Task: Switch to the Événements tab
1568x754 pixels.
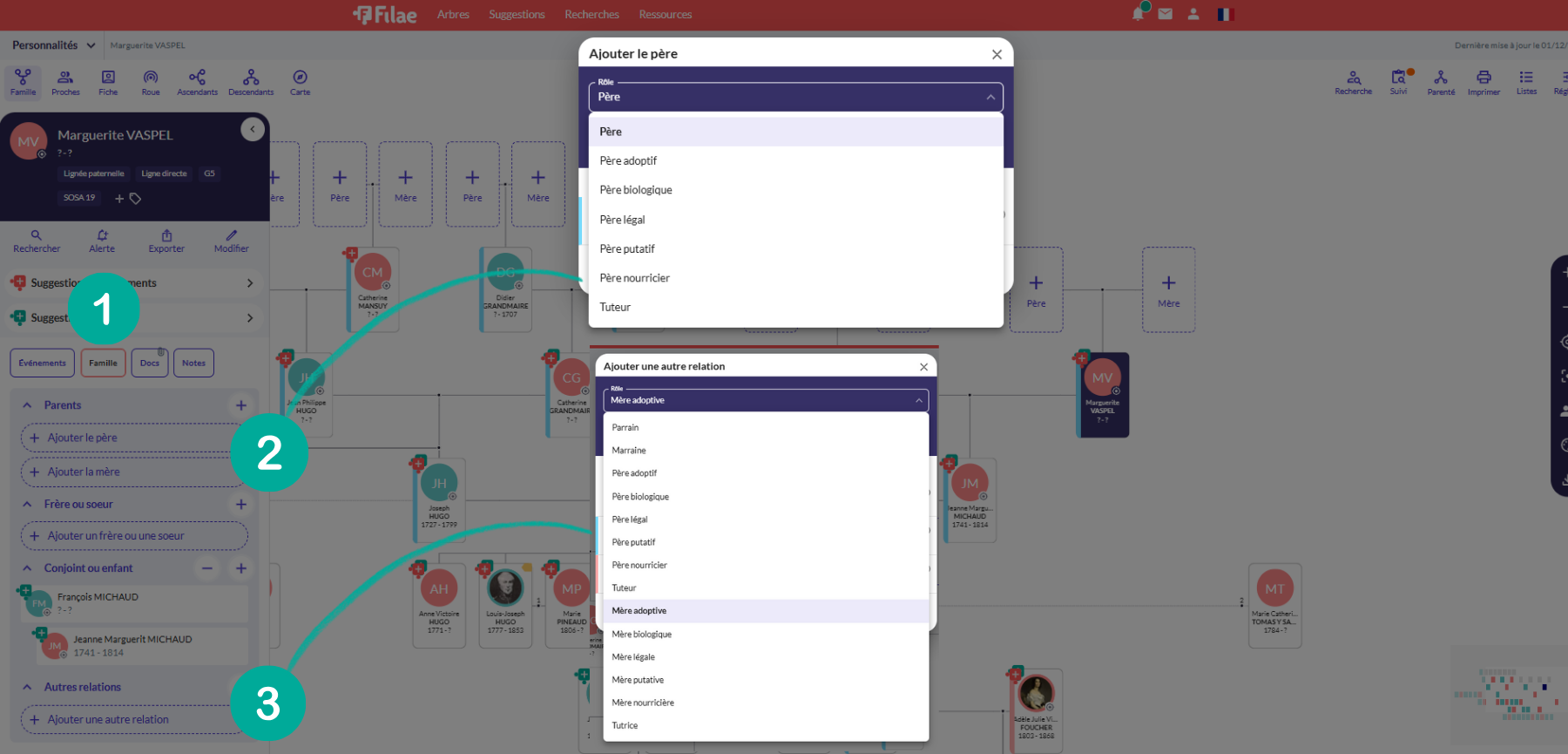Action: pos(43,363)
